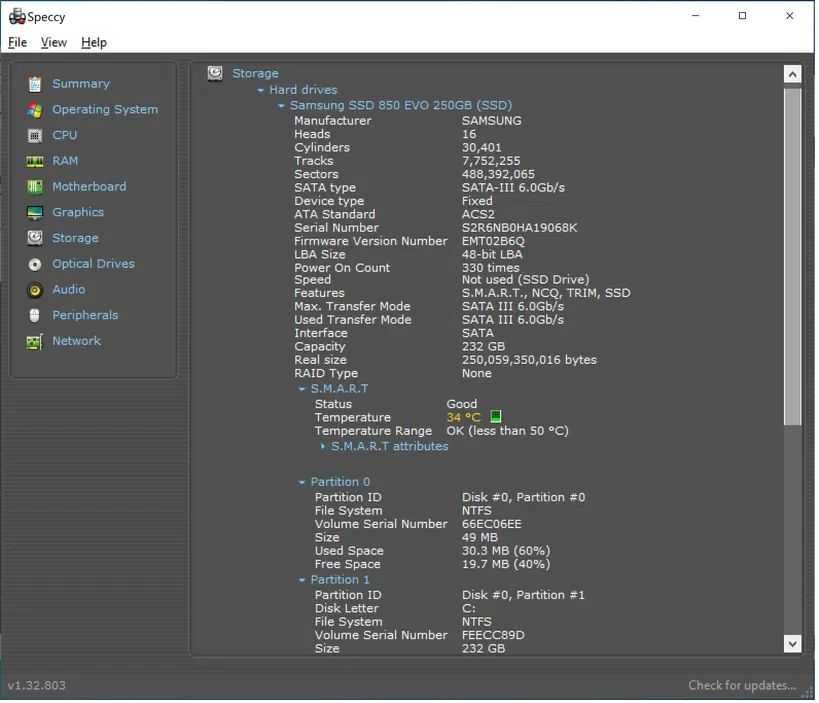Click the Features S.M.A.R.T., NCQ, TRIM, SSD value

546,292
